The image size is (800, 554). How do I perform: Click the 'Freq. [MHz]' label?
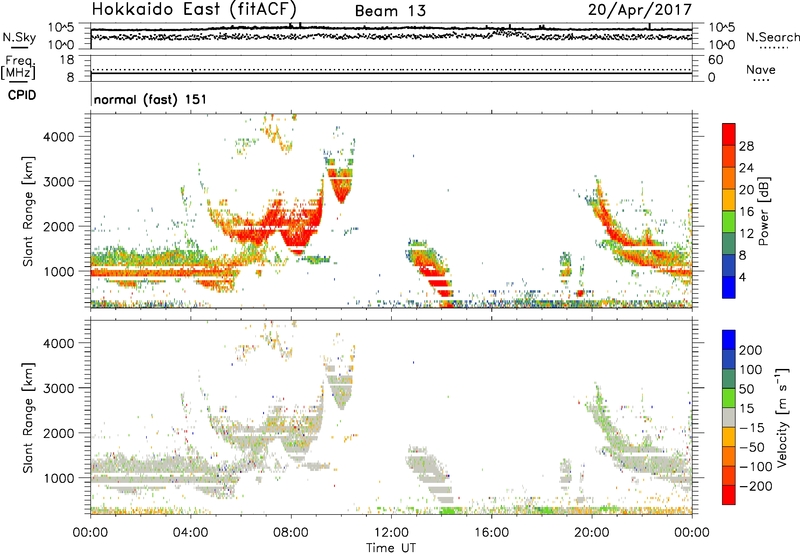(19, 68)
